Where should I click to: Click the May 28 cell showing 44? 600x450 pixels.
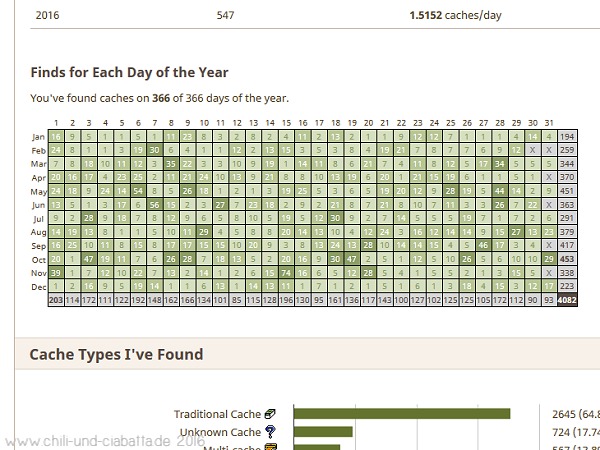coord(500,191)
